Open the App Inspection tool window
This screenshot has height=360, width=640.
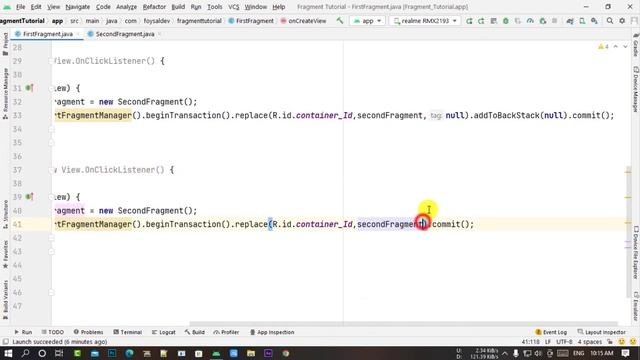(x=272, y=332)
